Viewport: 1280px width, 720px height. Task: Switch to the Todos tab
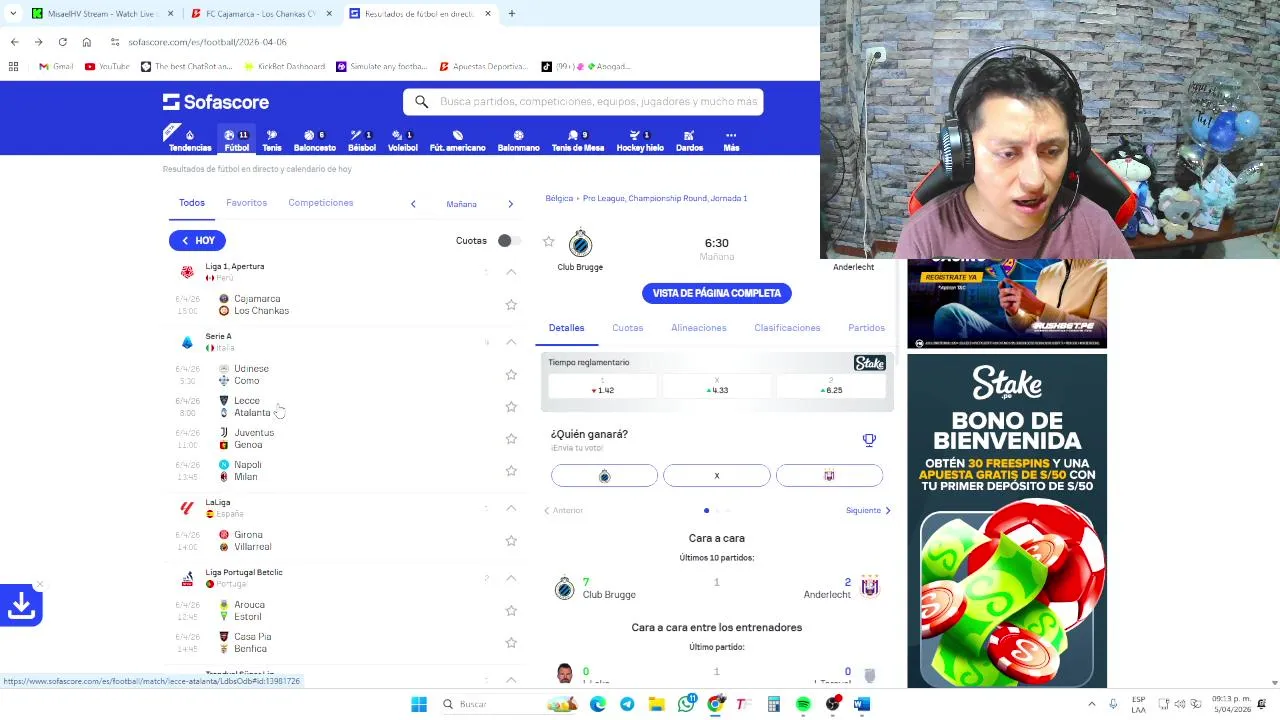pos(191,203)
